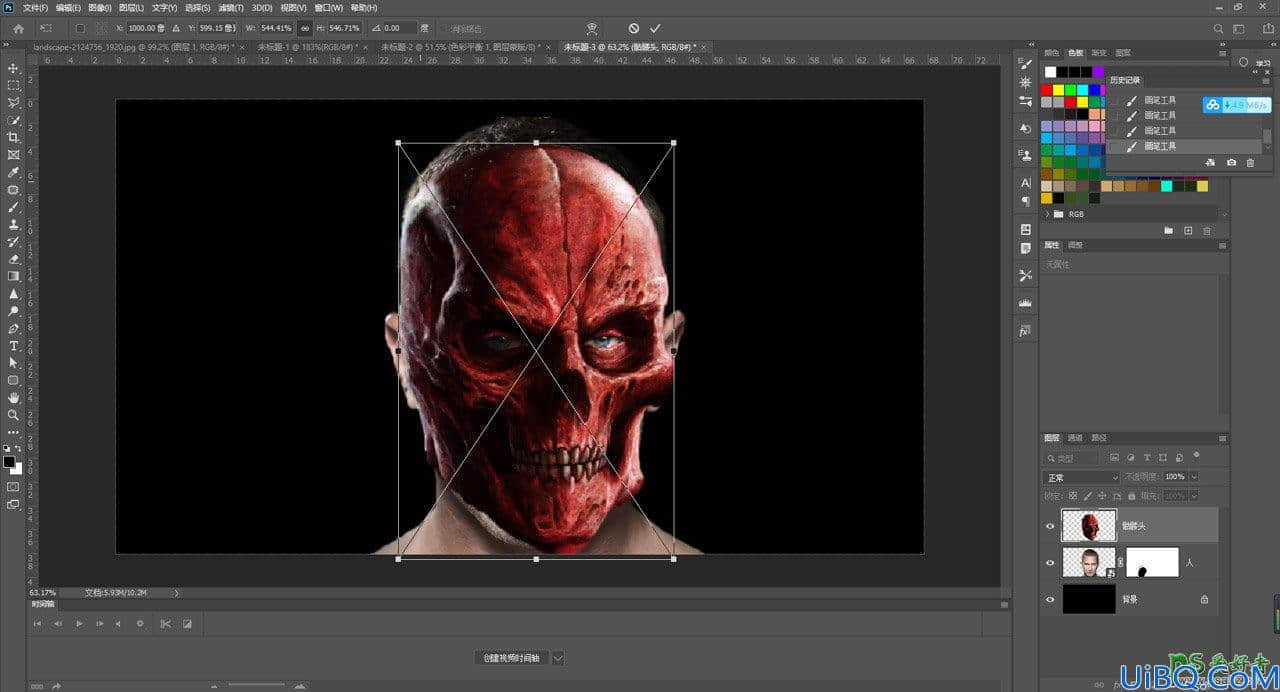
Task: Pick the red swatch in Swatches panel
Action: [x=1048, y=90]
